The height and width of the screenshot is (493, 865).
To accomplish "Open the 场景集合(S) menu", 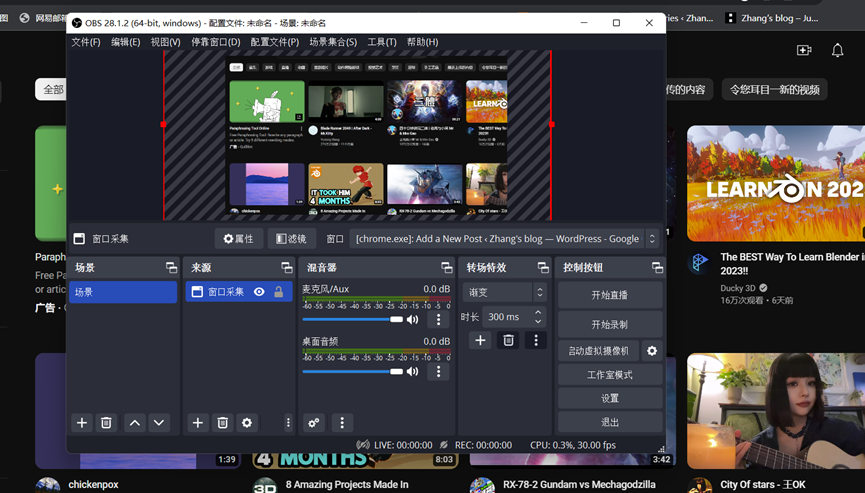I will pyautogui.click(x=333, y=42).
